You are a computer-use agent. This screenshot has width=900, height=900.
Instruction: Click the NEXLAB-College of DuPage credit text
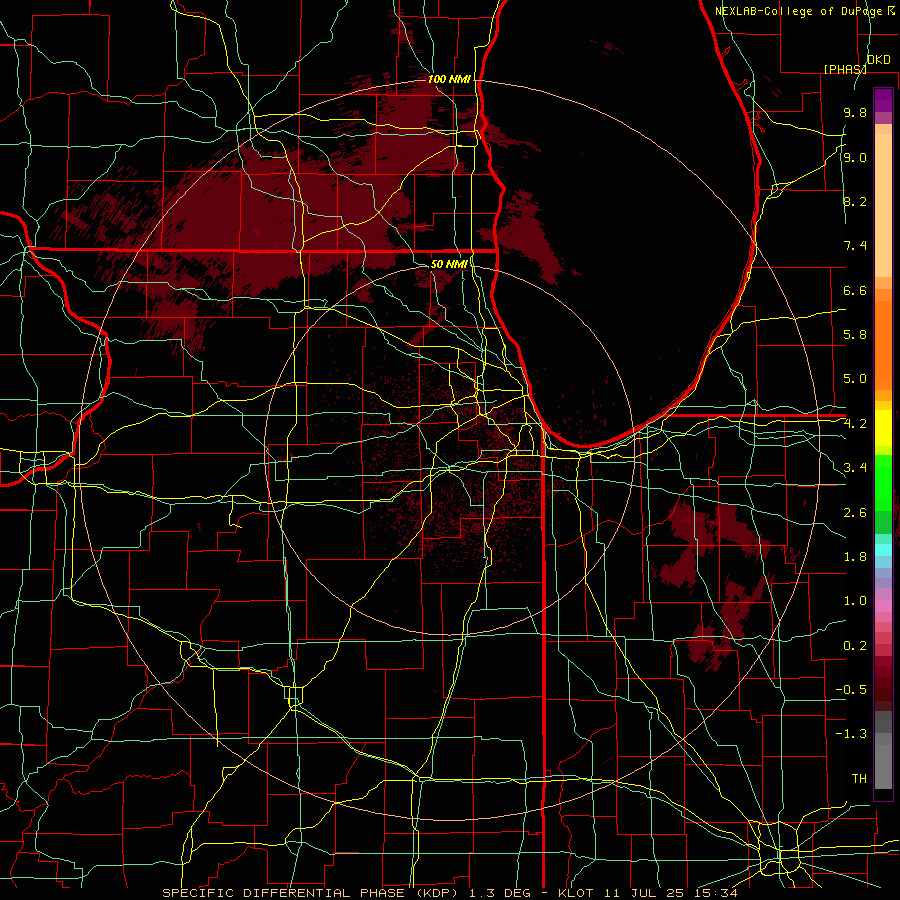800,11
